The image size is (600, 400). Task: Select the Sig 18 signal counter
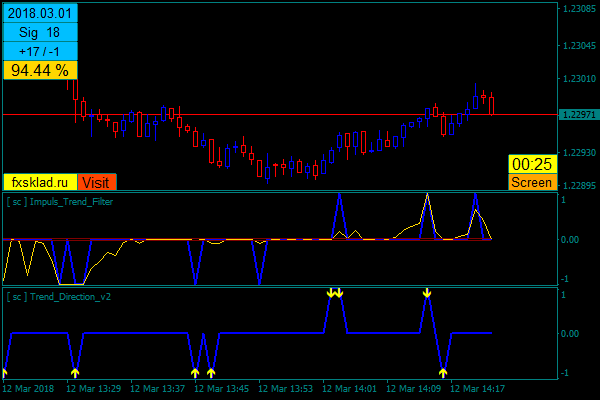(40, 32)
